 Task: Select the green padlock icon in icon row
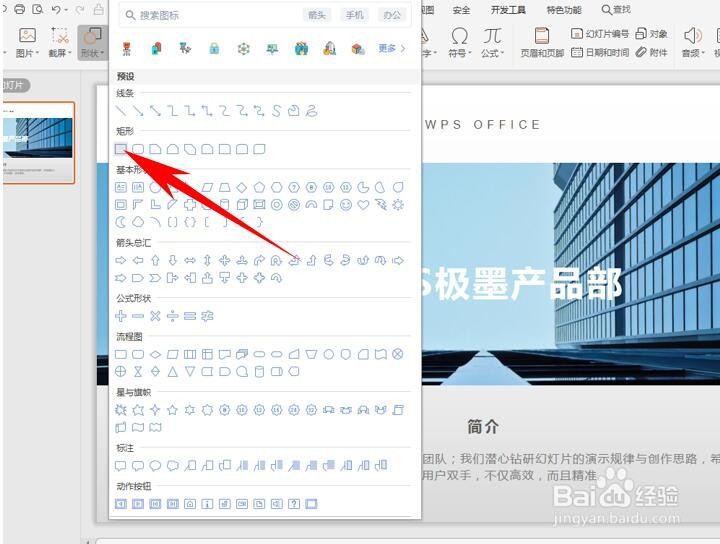click(x=214, y=48)
